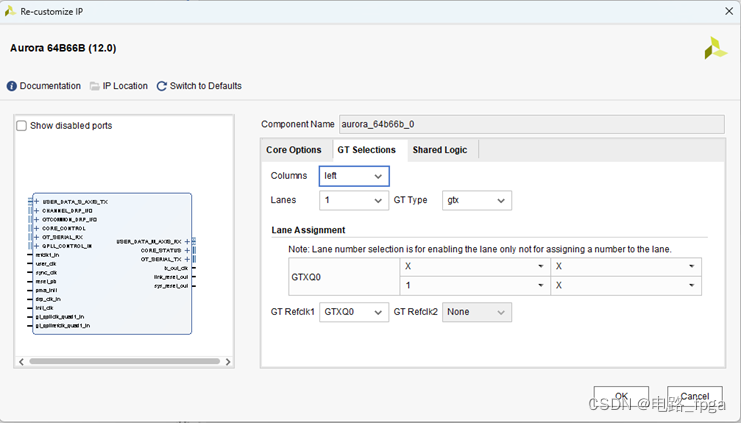Expand the GTCOMMON_DRP_IF plus icon
This screenshot has height=423, width=741.
36,220
